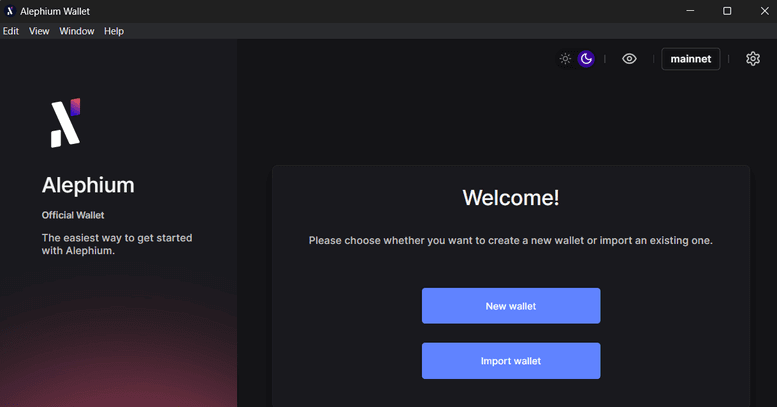Screen dimensions: 777x407
Task: Click the large Alephium heading in sidebar
Action: click(x=88, y=185)
